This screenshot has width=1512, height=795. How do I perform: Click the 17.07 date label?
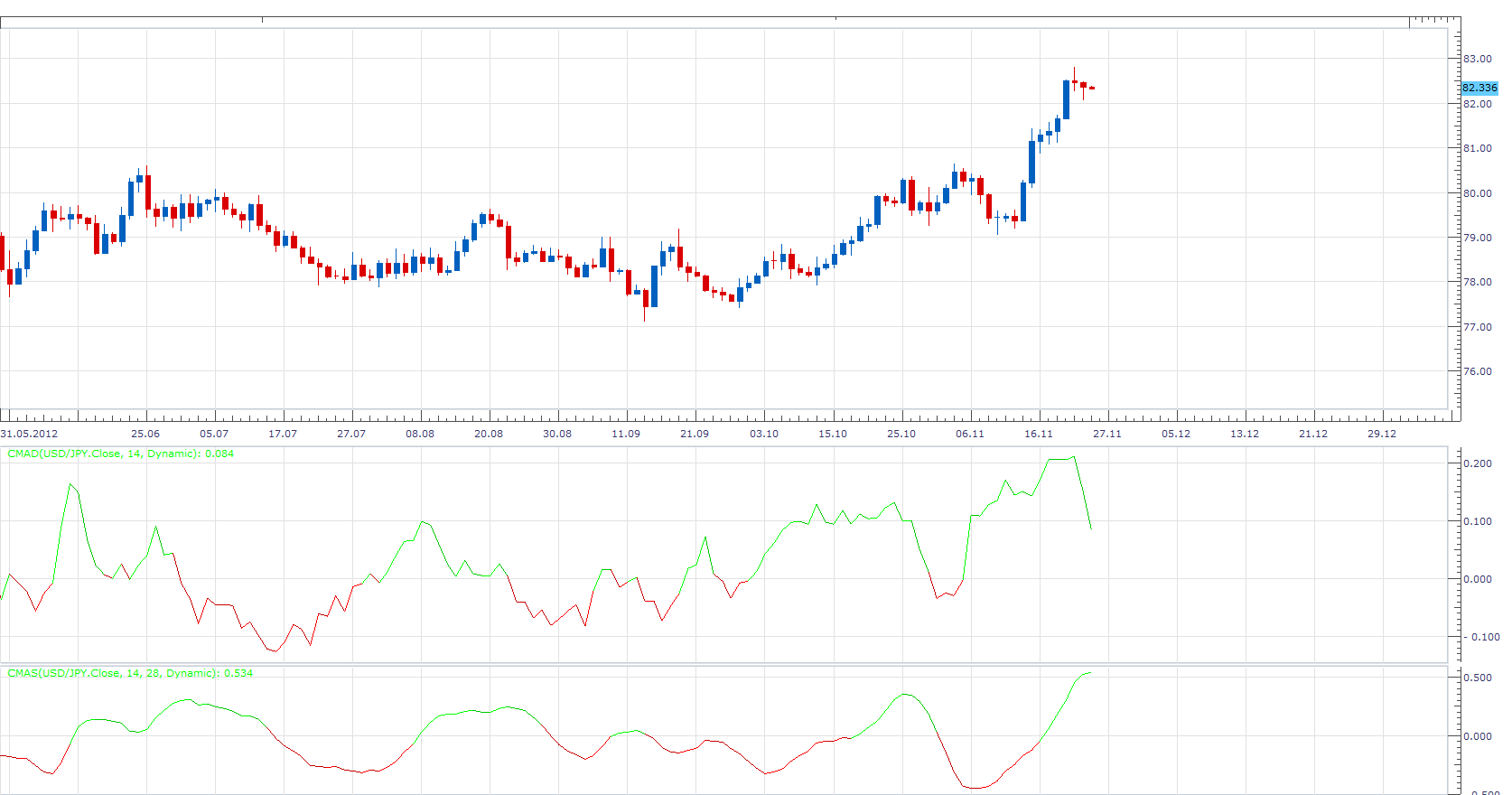click(x=283, y=434)
